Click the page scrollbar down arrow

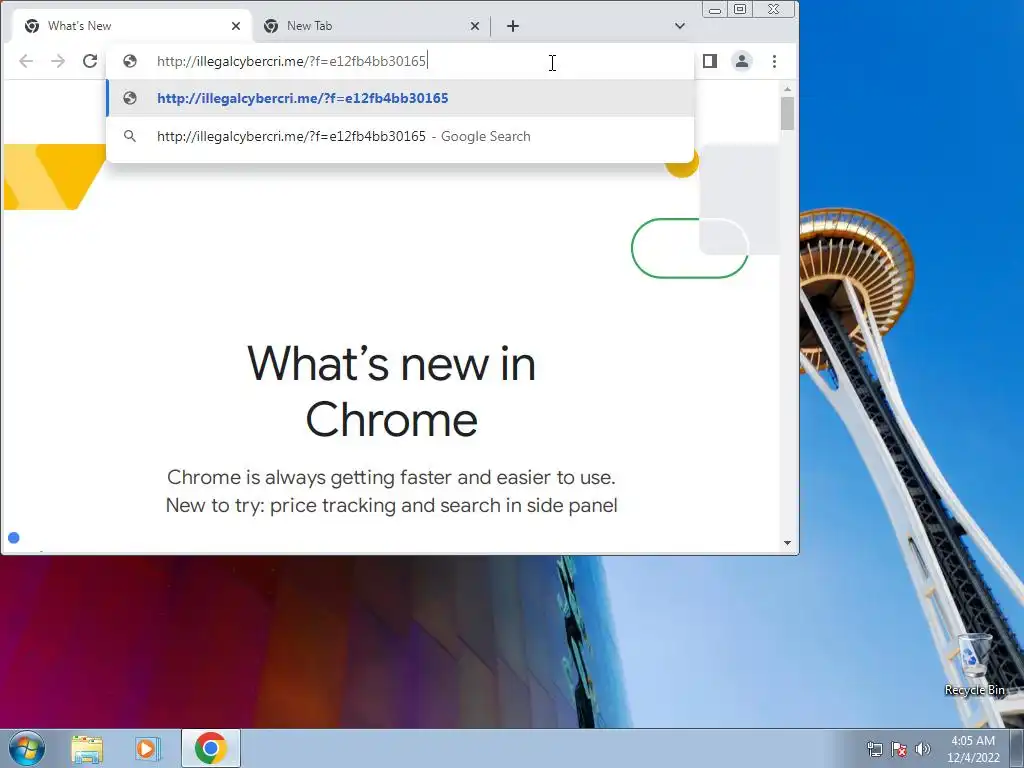click(x=787, y=543)
